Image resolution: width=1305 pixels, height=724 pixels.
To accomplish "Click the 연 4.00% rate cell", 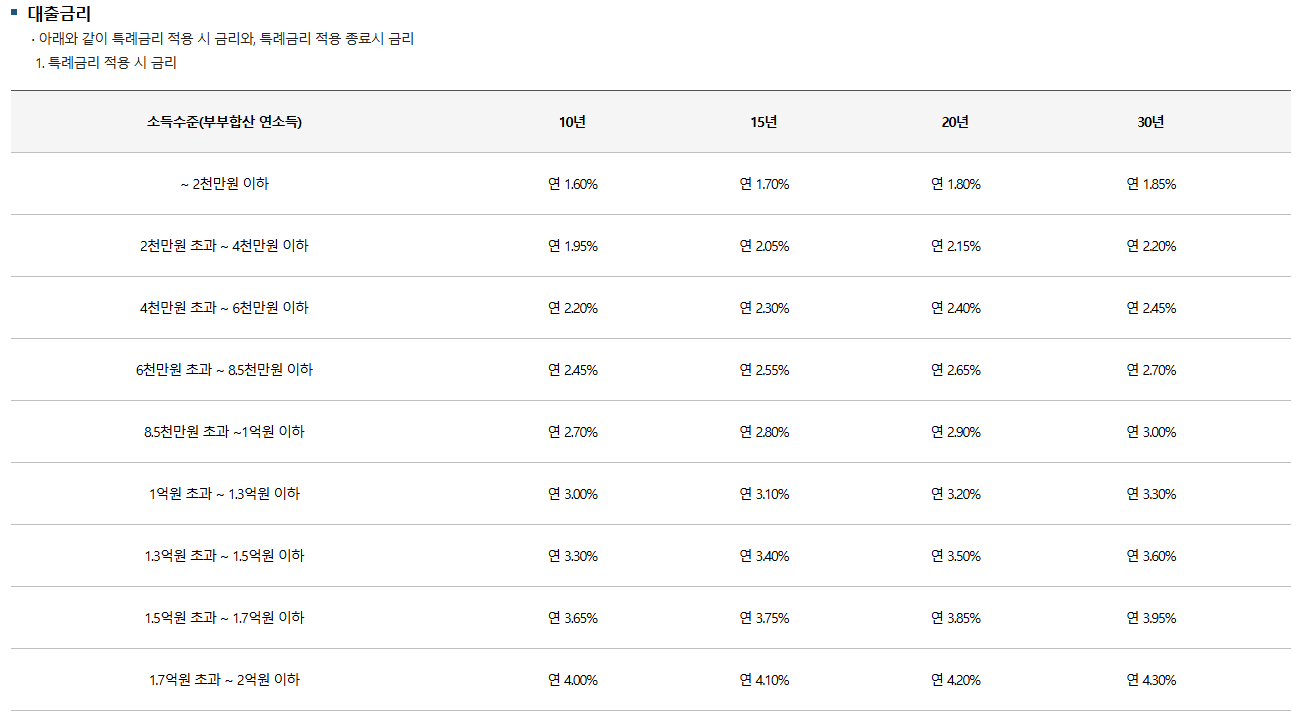I will click(573, 680).
